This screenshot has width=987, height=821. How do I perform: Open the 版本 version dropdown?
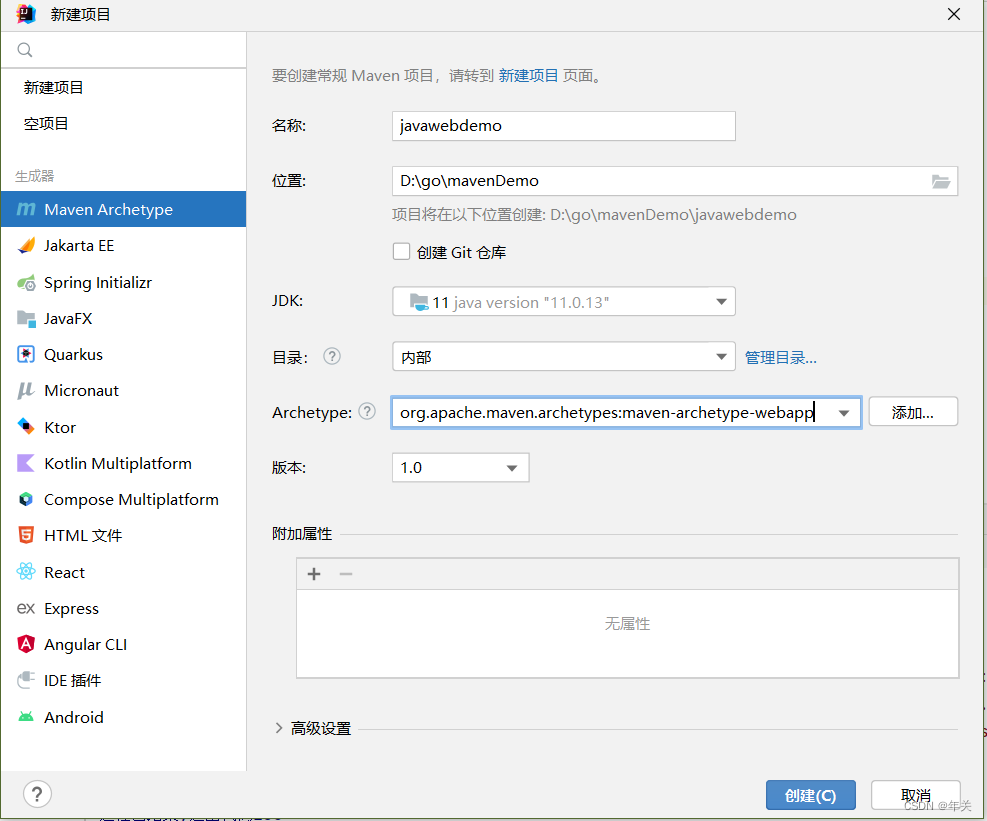pyautogui.click(x=512, y=468)
